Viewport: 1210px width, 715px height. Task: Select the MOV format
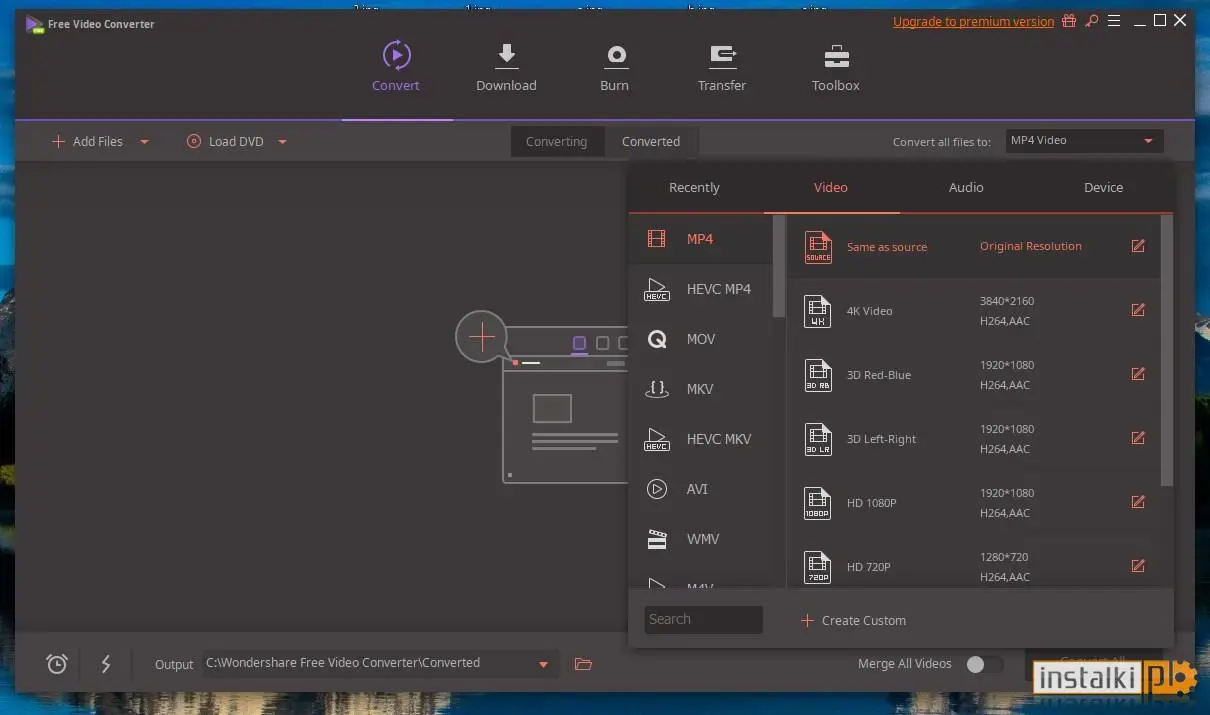[700, 339]
